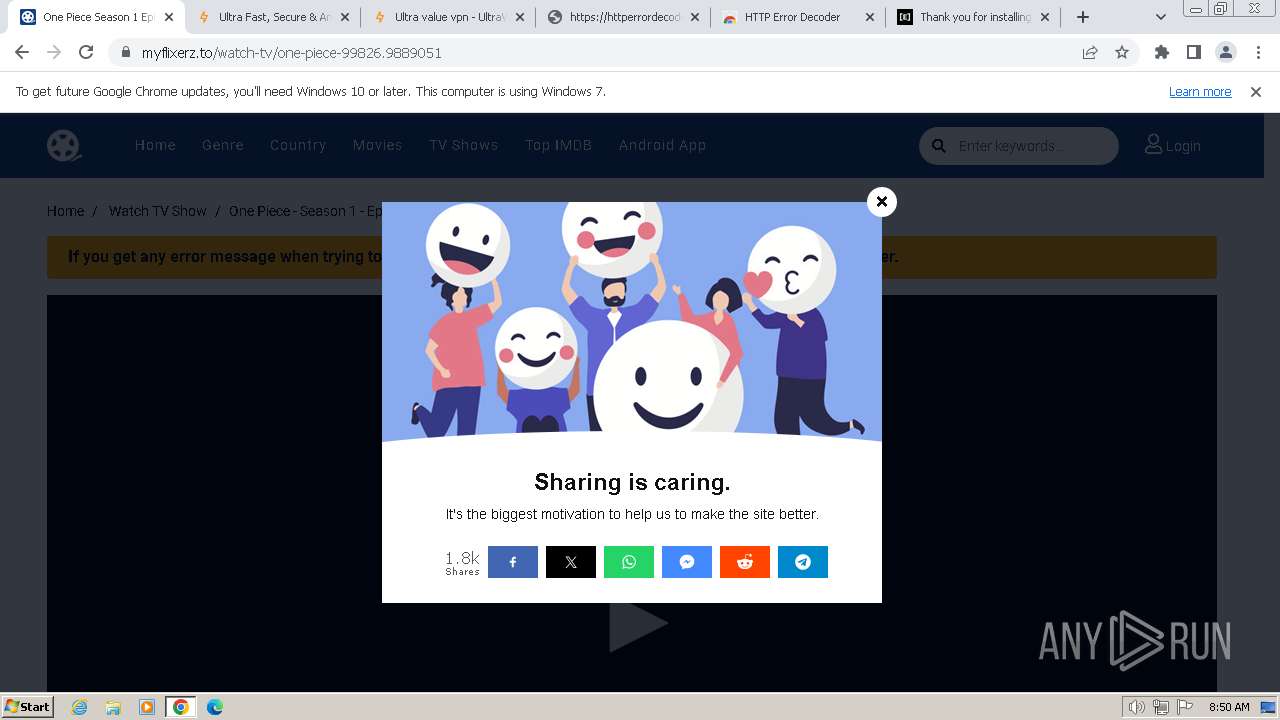Open Action Center flag icon

(x=1185, y=707)
